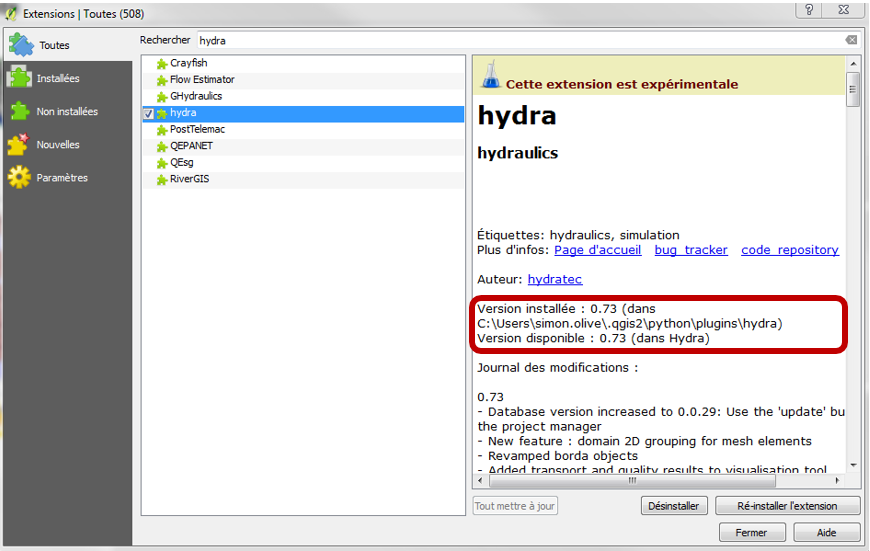Click the 'Étiquettes: hydraulics, simulation' text

point(578,235)
